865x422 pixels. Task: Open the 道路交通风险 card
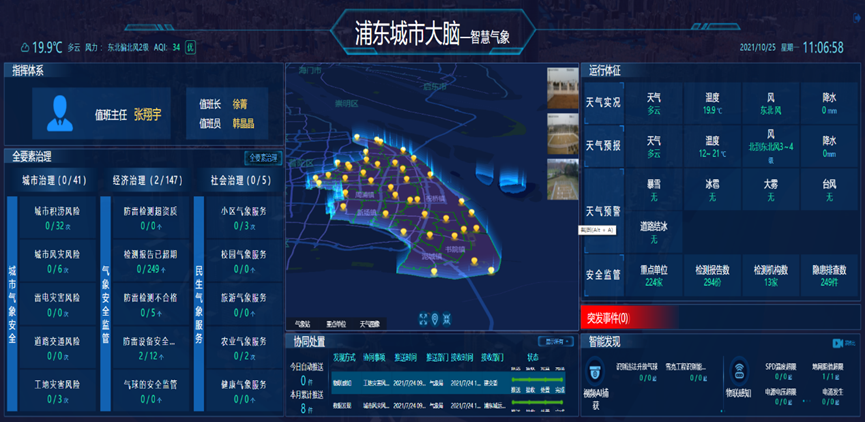[x=57, y=348]
